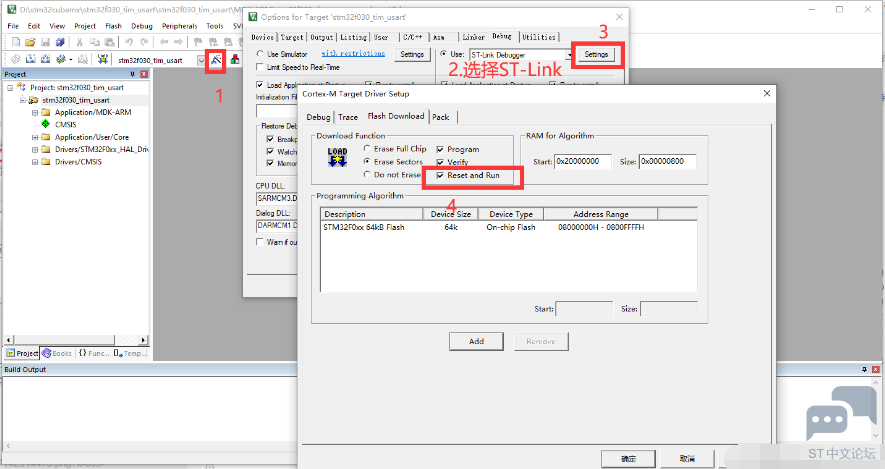This screenshot has width=885, height=469.
Task: Select Use Simulator radio button
Action: point(260,54)
